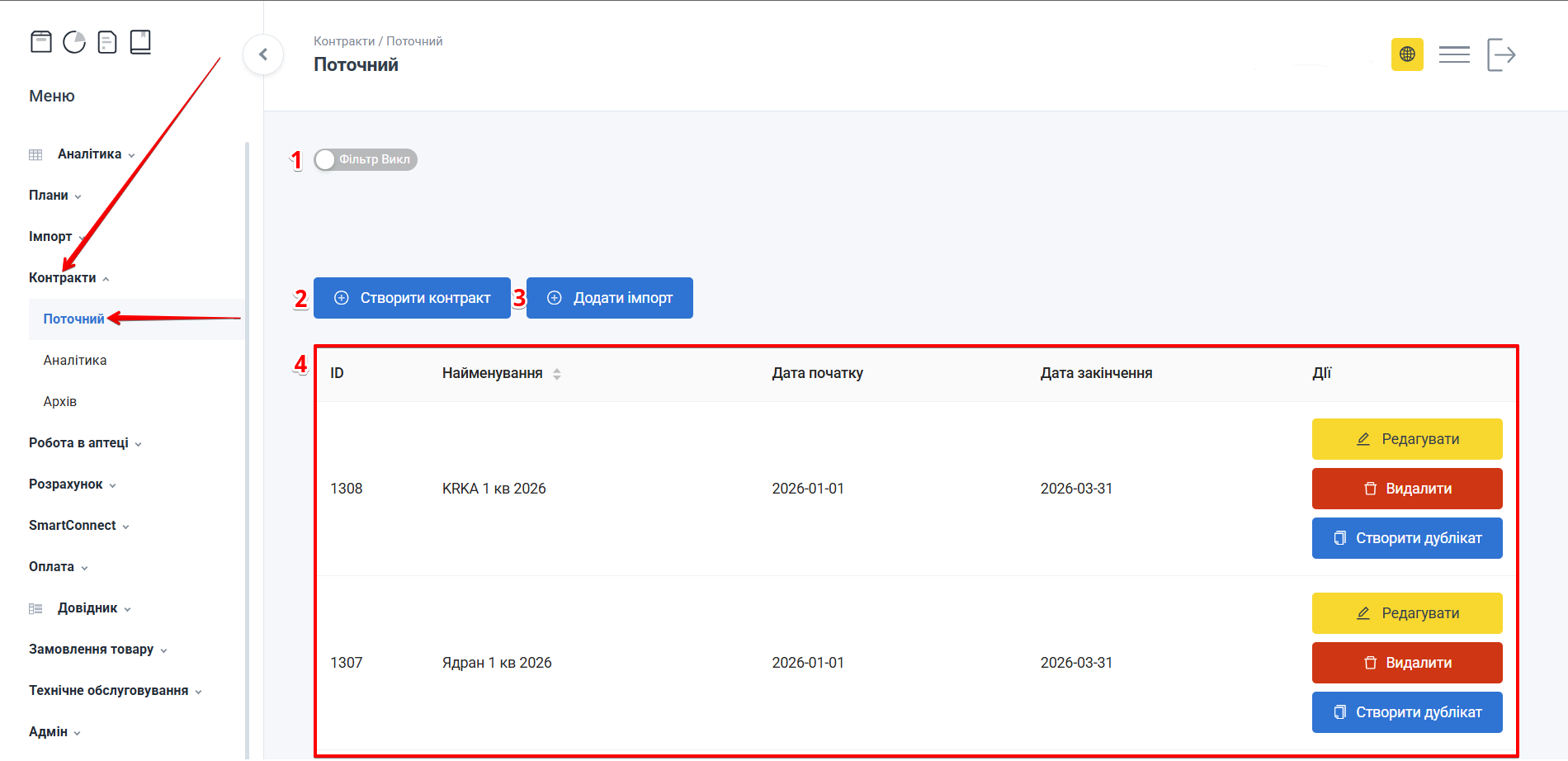This screenshot has width=1568, height=761.
Task: Click the yellow globe language icon
Action: tap(1407, 54)
